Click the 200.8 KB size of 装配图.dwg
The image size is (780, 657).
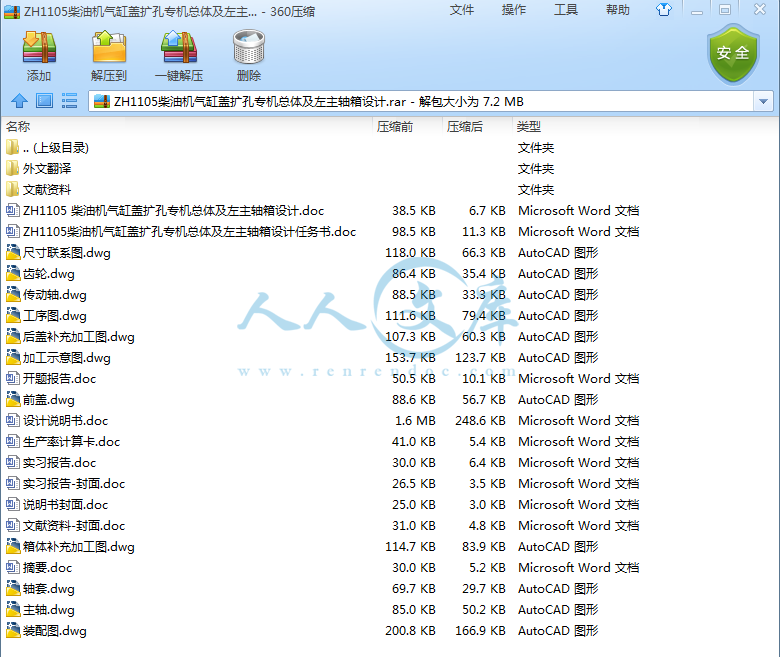tap(410, 631)
